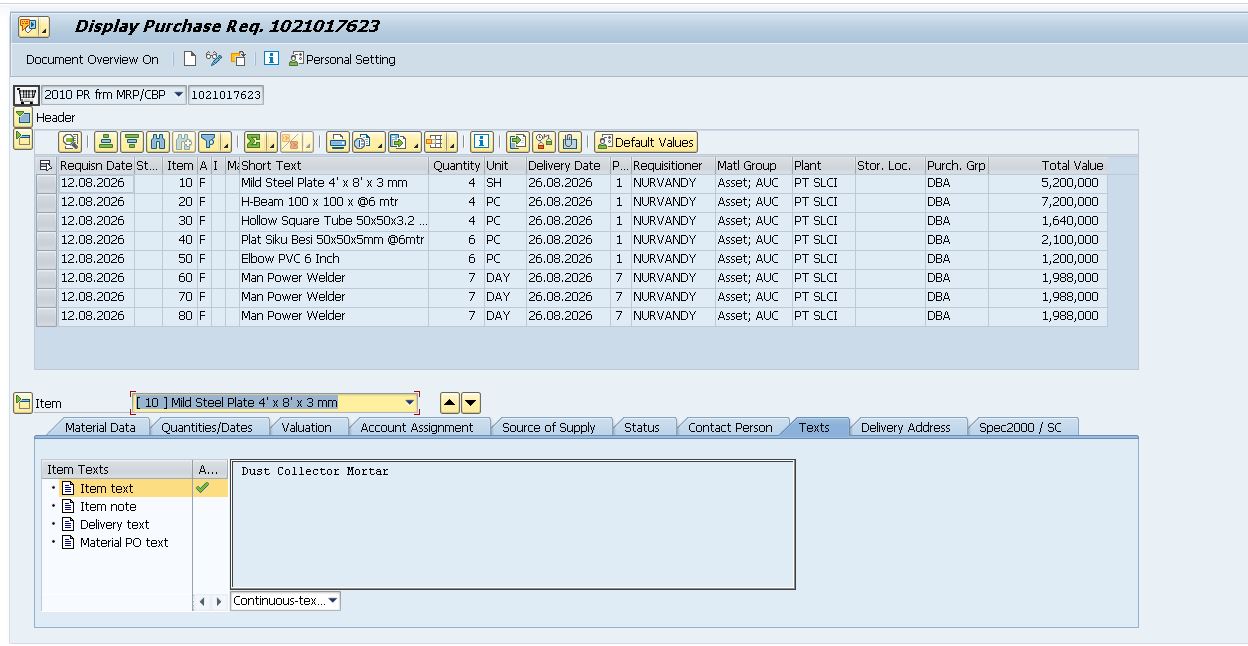Open the item selector dropdown showing Mild Steel Plate
This screenshot has width=1248, height=646.
410,403
